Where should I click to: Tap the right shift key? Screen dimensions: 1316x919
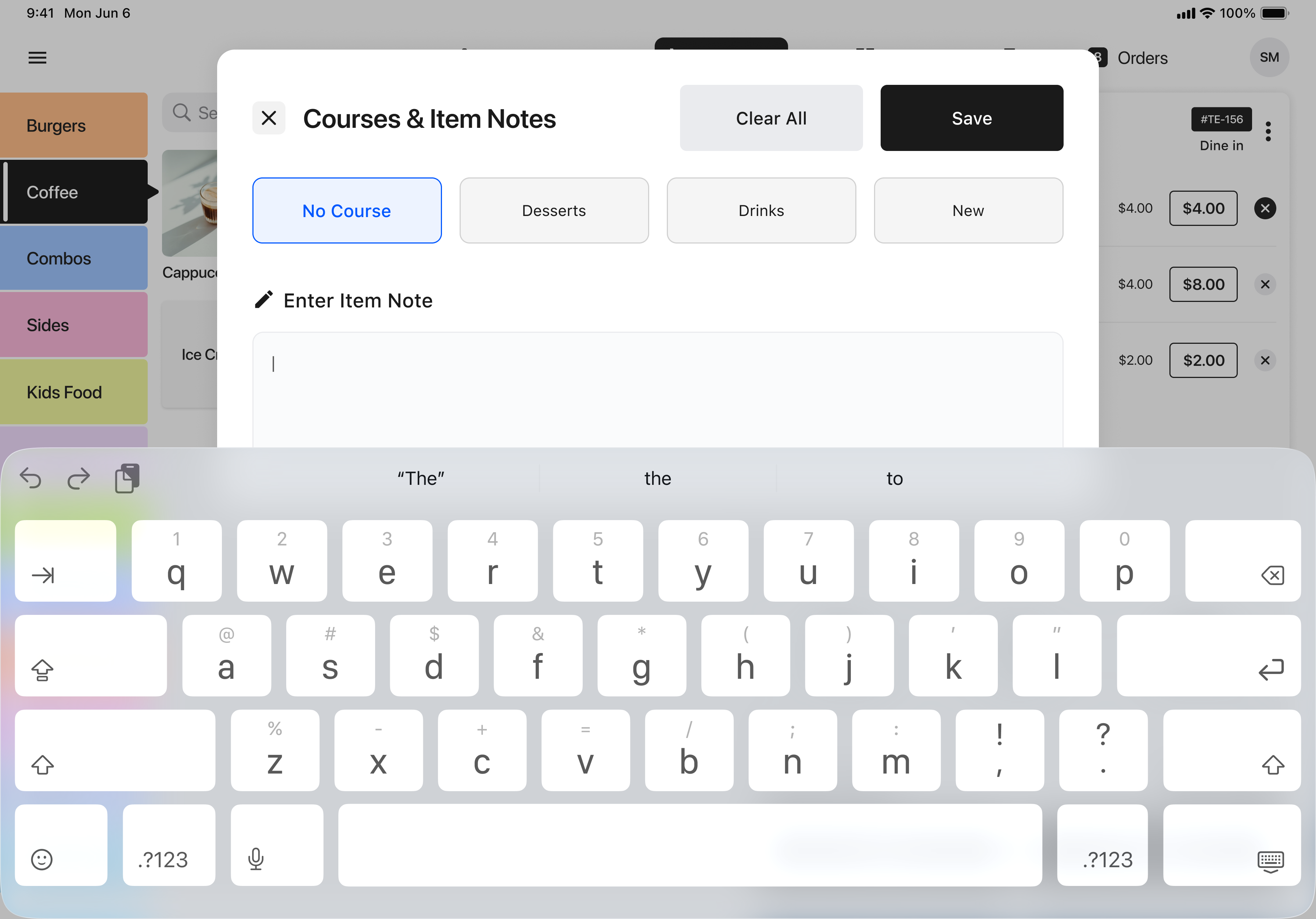point(1232,750)
